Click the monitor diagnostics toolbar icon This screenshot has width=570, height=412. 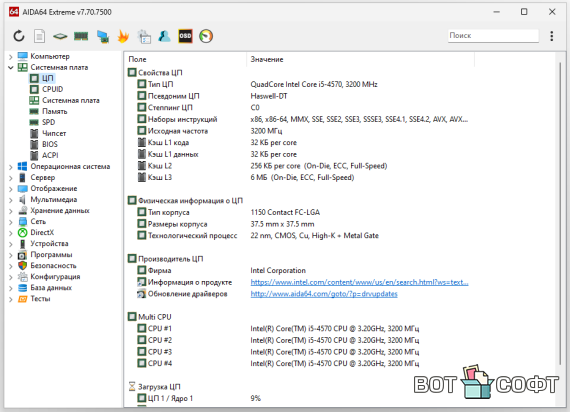103,36
